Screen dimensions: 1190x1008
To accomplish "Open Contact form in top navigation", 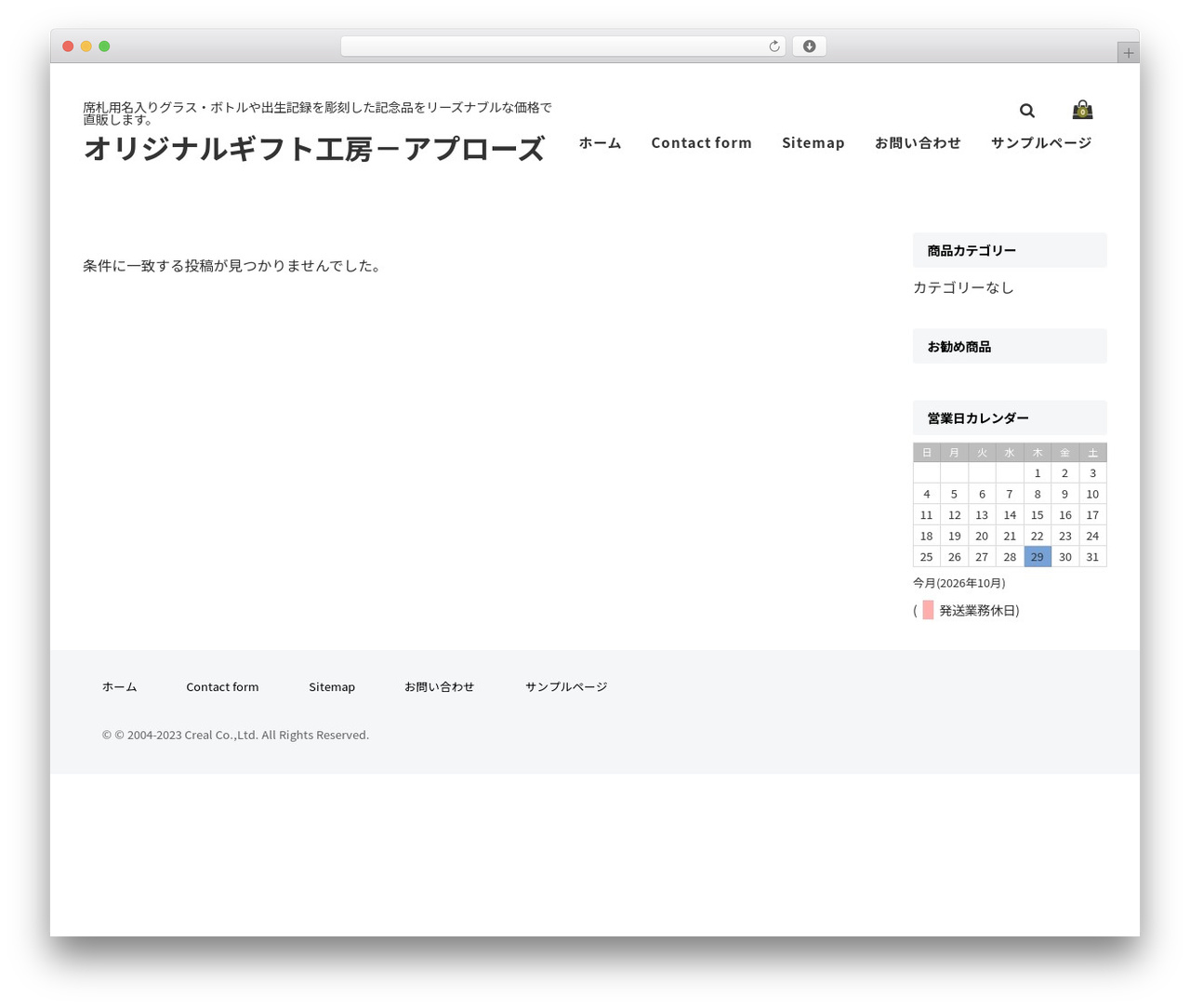I will click(x=701, y=142).
